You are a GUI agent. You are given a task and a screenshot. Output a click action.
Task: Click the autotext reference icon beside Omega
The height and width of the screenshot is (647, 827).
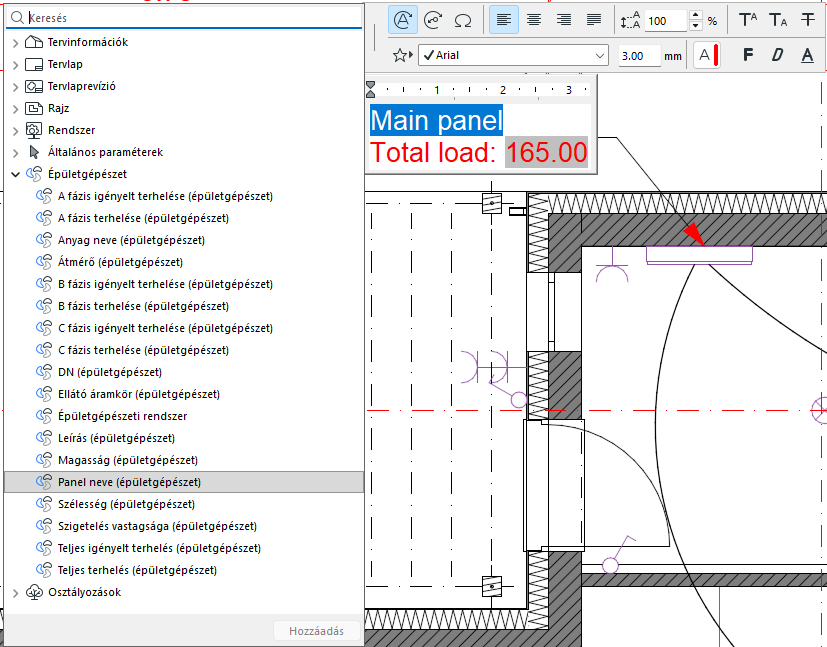pyautogui.click(x=433, y=21)
